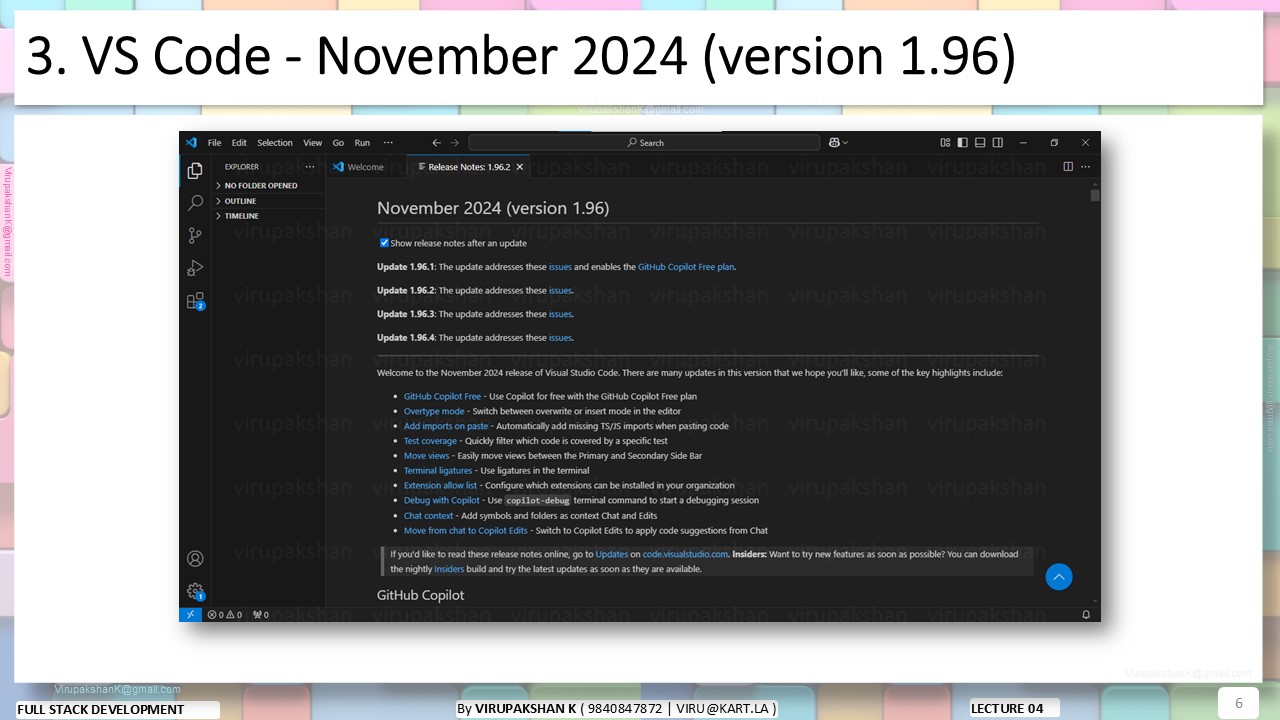Screen dimensions: 1280x720
Task: Open the Go menu
Action: (338, 143)
